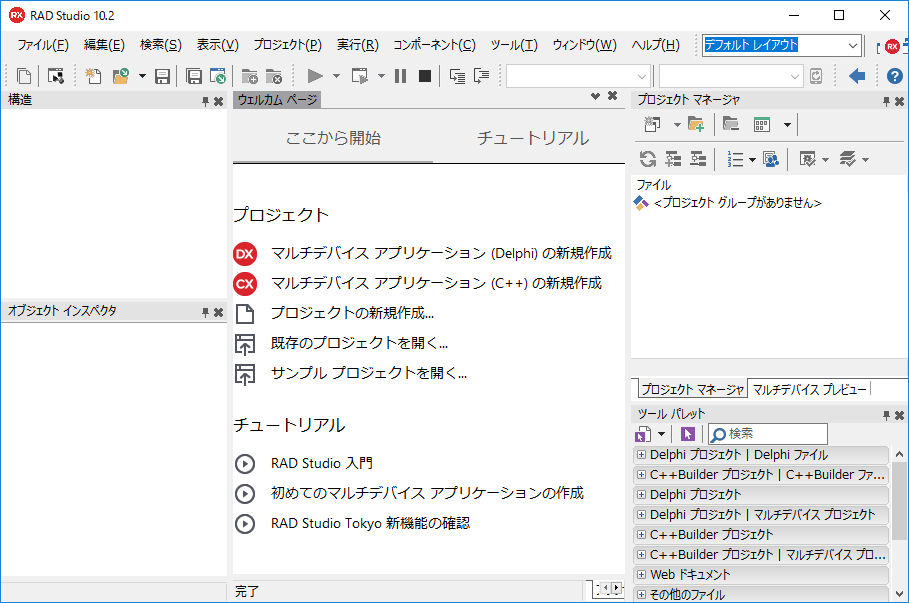
Task: Click Project Manager's New project icon
Action: (x=653, y=123)
